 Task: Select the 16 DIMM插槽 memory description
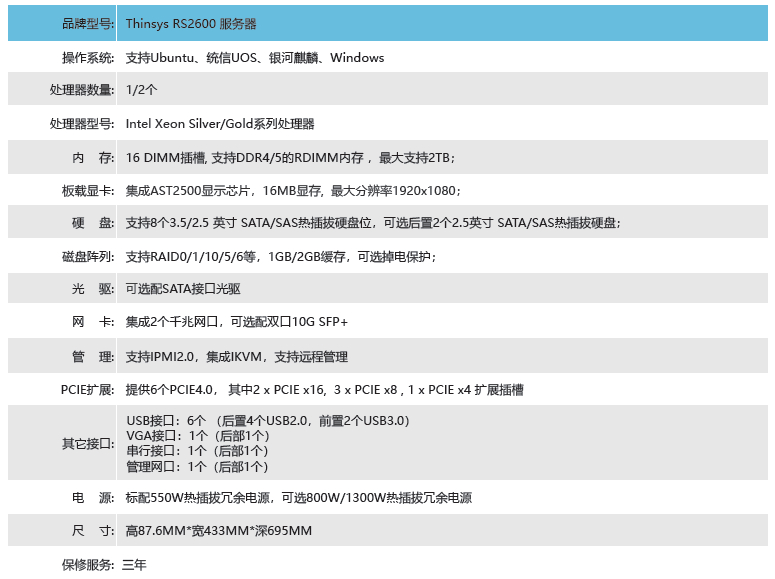tap(291, 158)
